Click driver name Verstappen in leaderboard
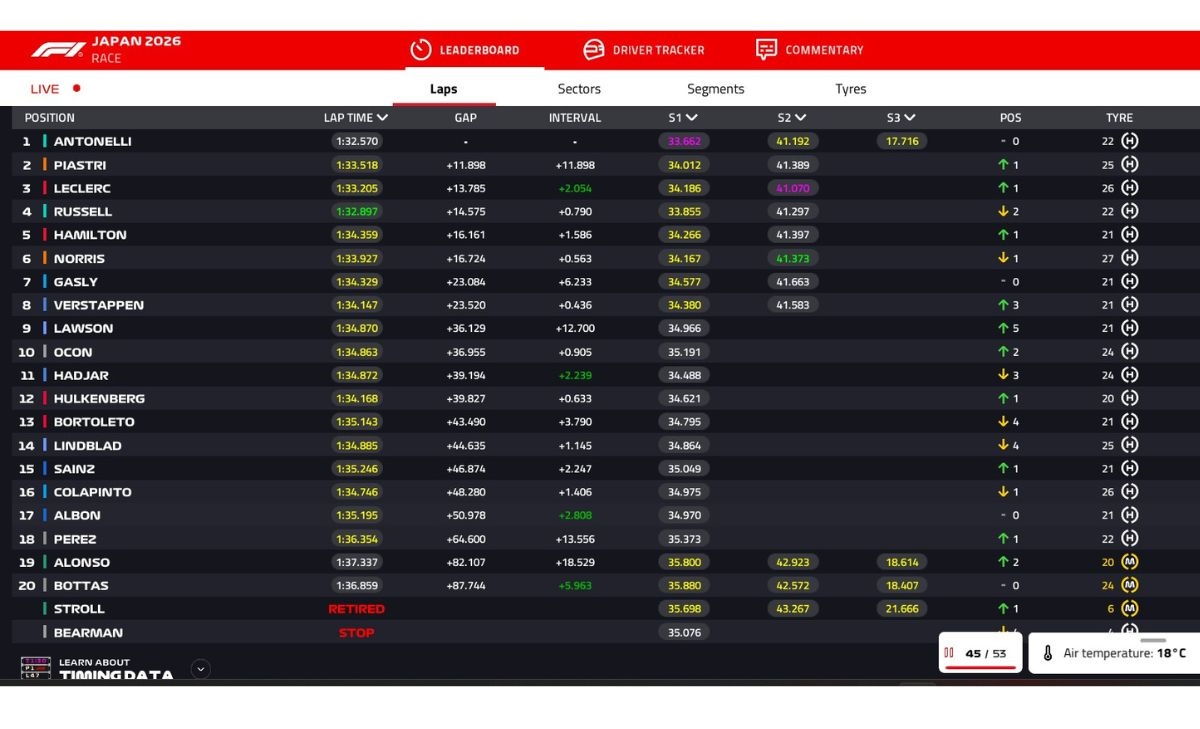This screenshot has height=729, width=1200. (x=98, y=305)
